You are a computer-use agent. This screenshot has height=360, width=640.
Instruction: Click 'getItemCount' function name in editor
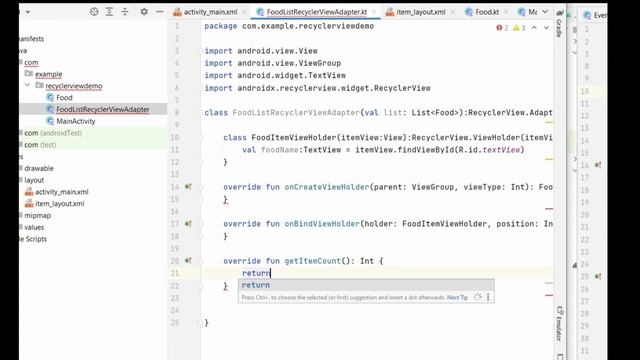[x=312, y=261]
